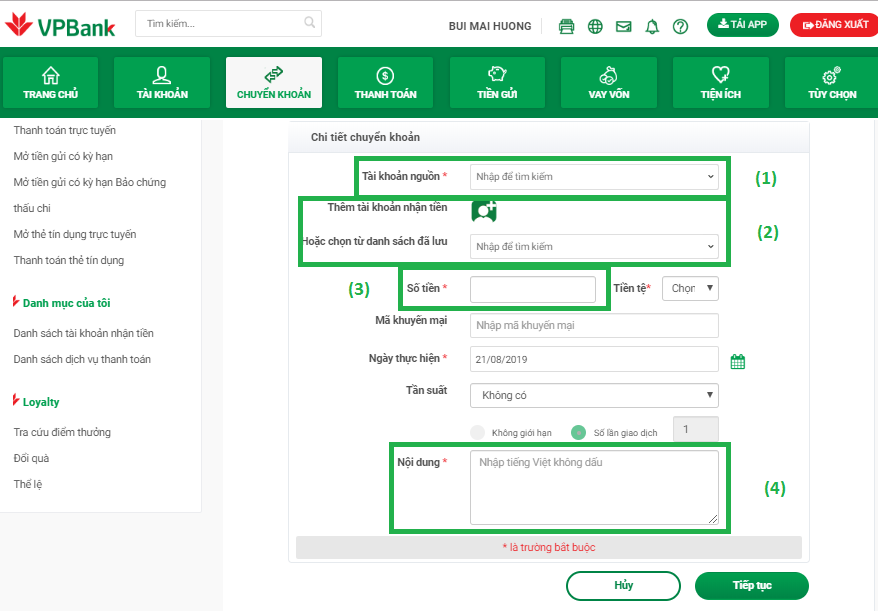This screenshot has height=611, width=878.
Task: Open 'Danh sách tài khoản nhận tiền' link
Action: [x=84, y=333]
